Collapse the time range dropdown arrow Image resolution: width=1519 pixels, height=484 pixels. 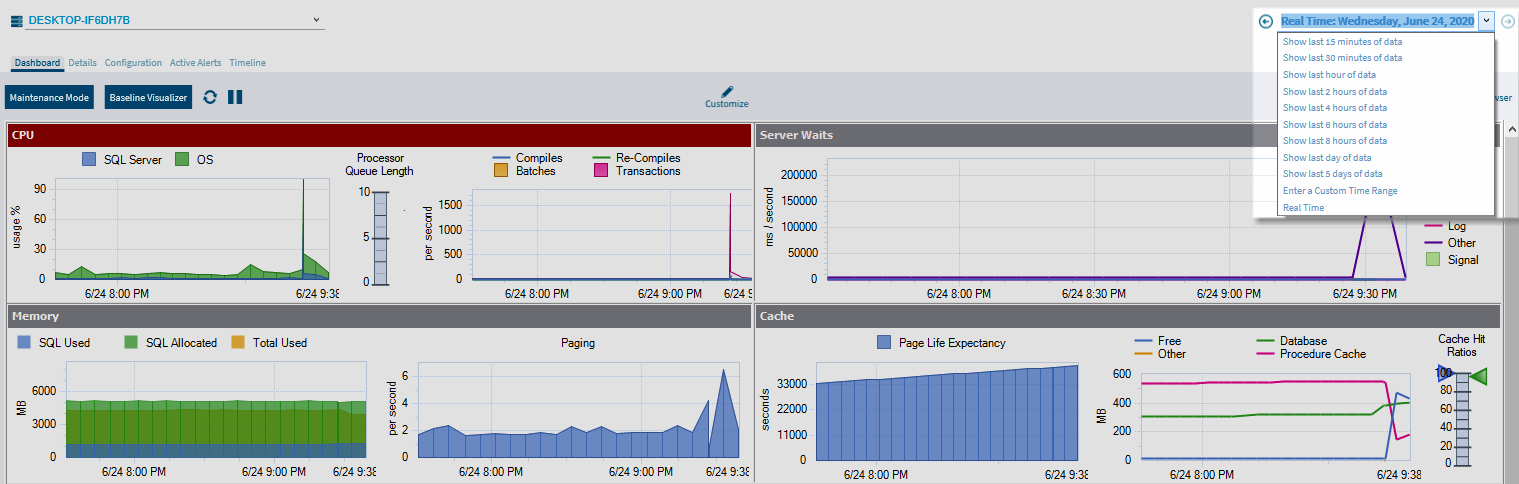click(1486, 21)
